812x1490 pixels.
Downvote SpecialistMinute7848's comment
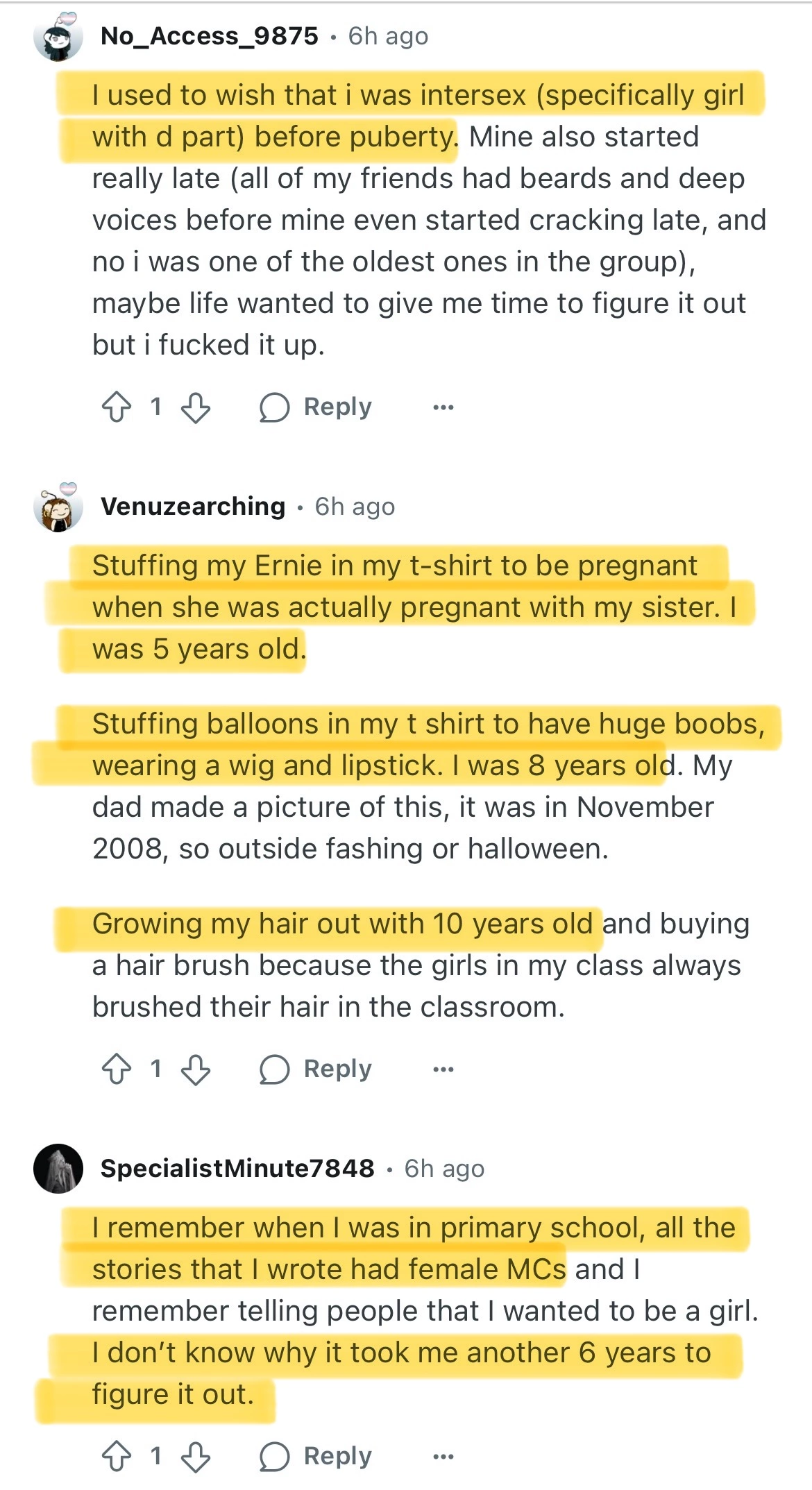pos(196,1457)
